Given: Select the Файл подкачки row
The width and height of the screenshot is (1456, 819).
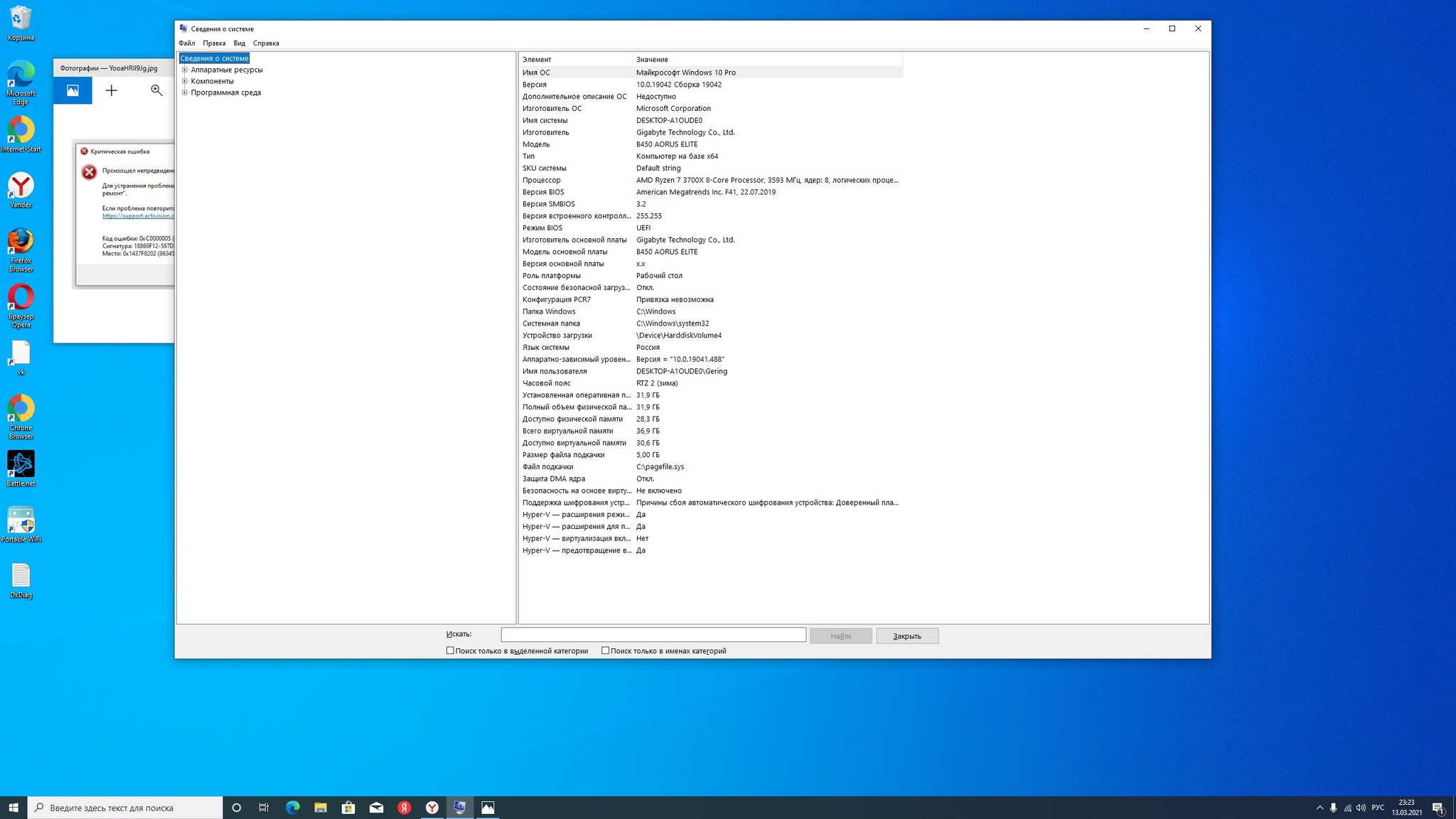Looking at the screenshot, I should 711,467.
